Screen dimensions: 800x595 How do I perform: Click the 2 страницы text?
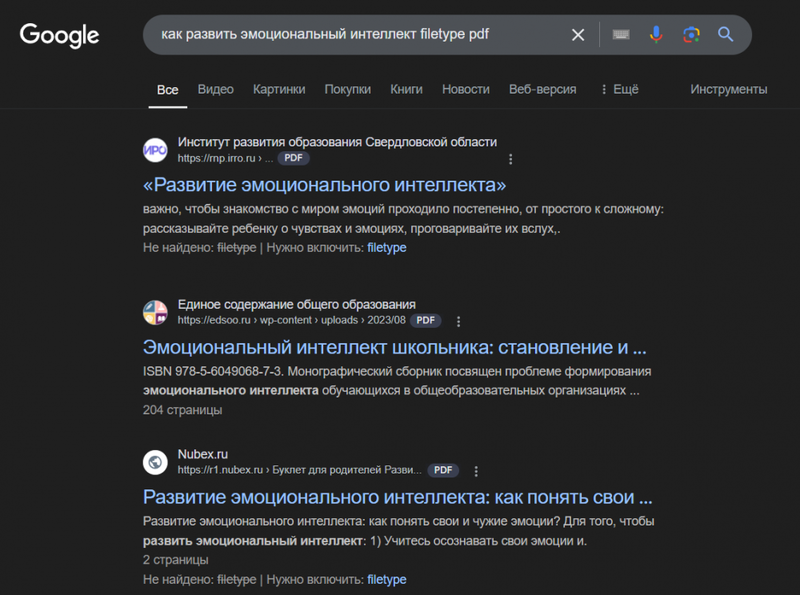pos(176,560)
